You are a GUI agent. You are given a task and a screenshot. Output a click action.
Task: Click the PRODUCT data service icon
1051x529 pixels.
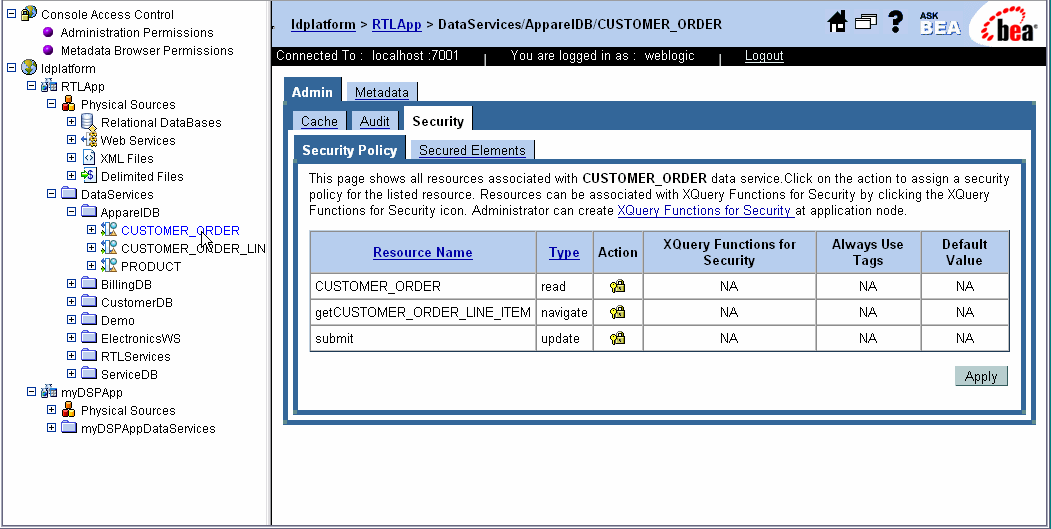[109, 266]
